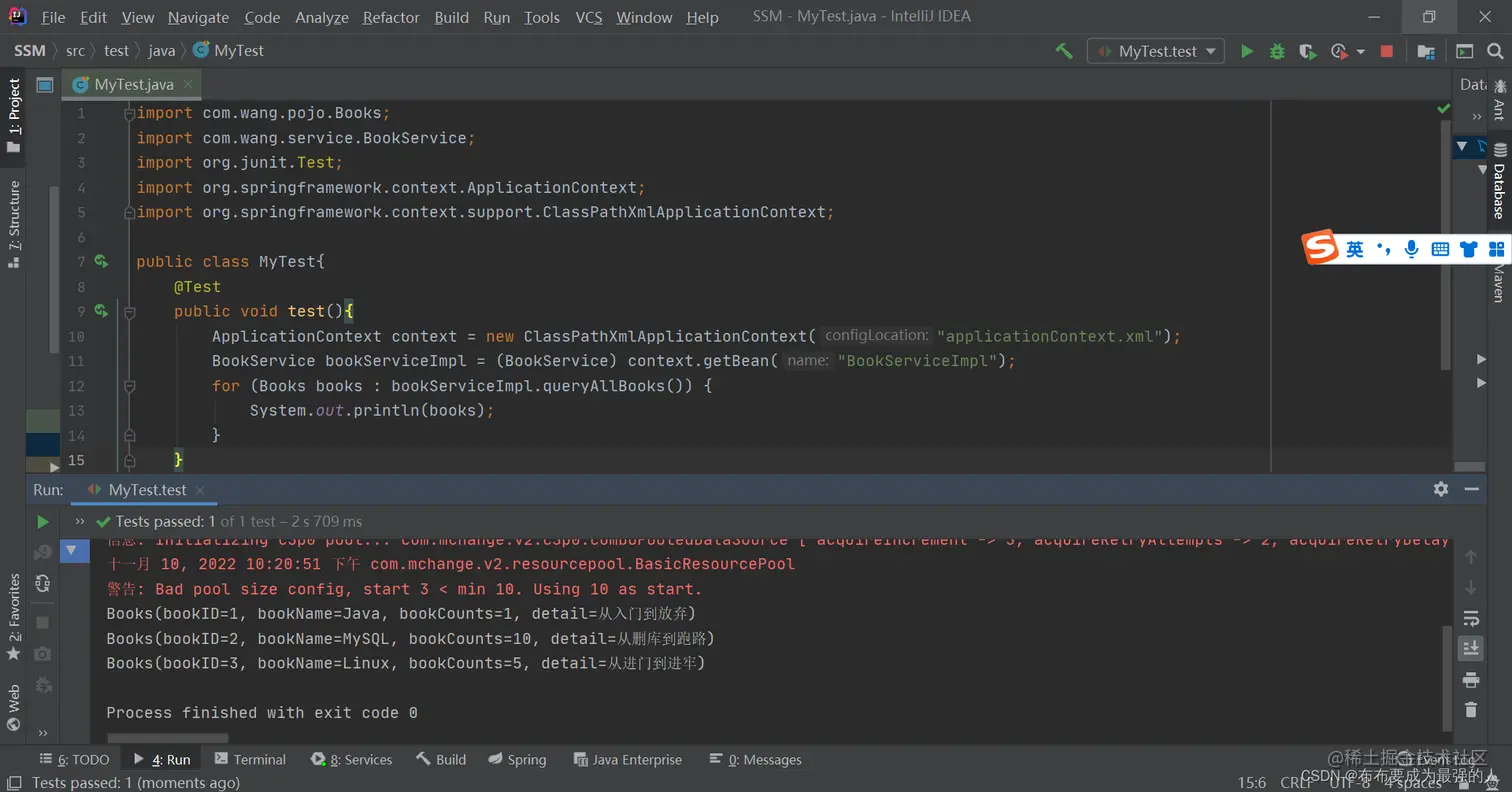
Task: Open the Database tool window from the right strip
Action: click(1499, 181)
